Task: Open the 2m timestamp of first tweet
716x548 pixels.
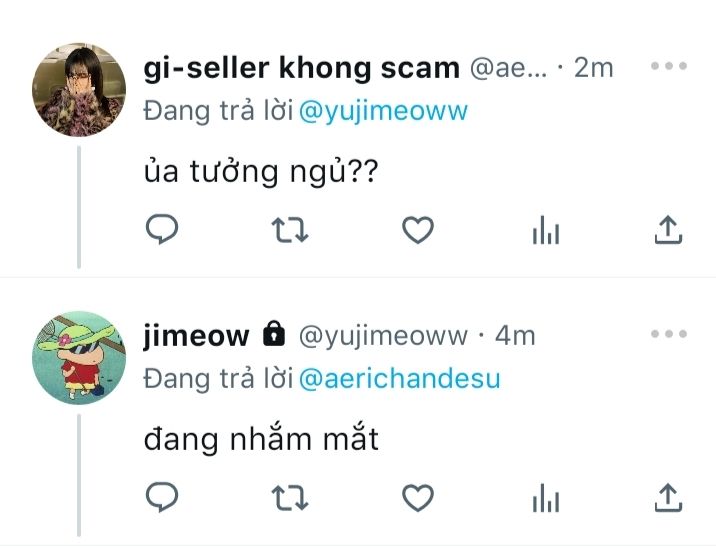Action: pyautogui.click(x=593, y=68)
